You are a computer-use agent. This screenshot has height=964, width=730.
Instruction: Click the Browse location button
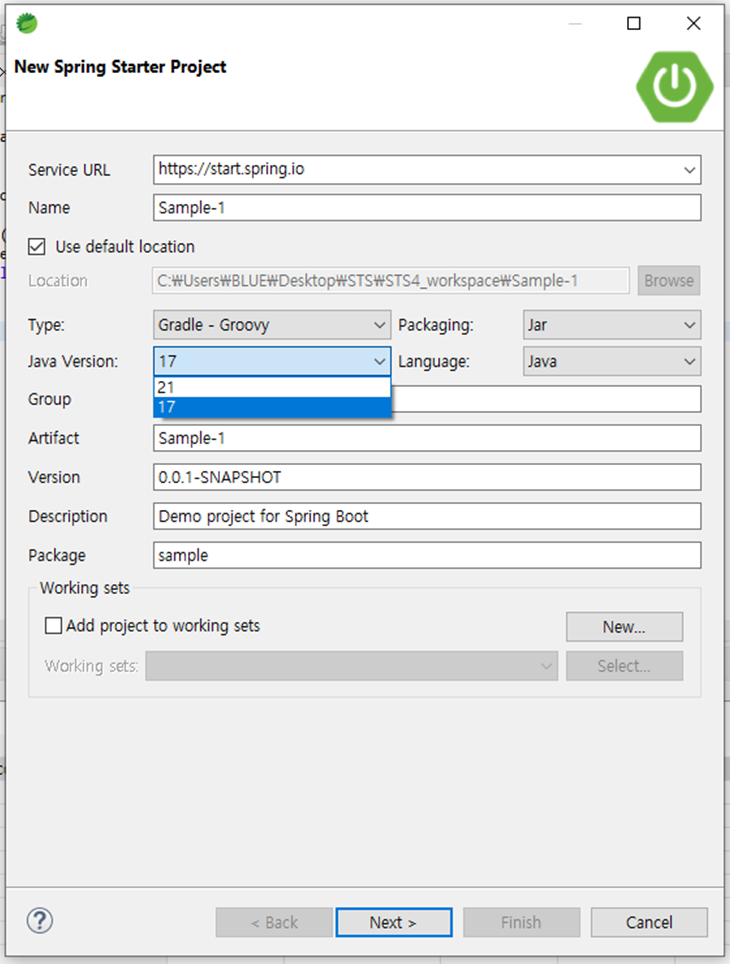pyautogui.click(x=669, y=280)
